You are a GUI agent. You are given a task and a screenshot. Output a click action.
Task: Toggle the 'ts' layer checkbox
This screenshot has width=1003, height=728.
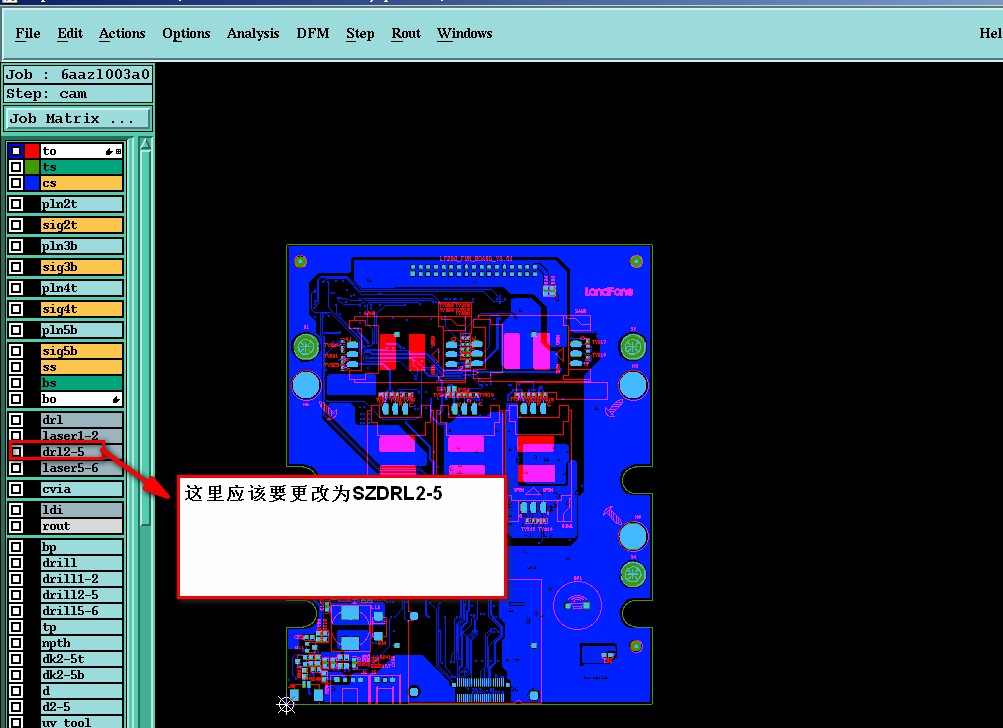click(16, 167)
